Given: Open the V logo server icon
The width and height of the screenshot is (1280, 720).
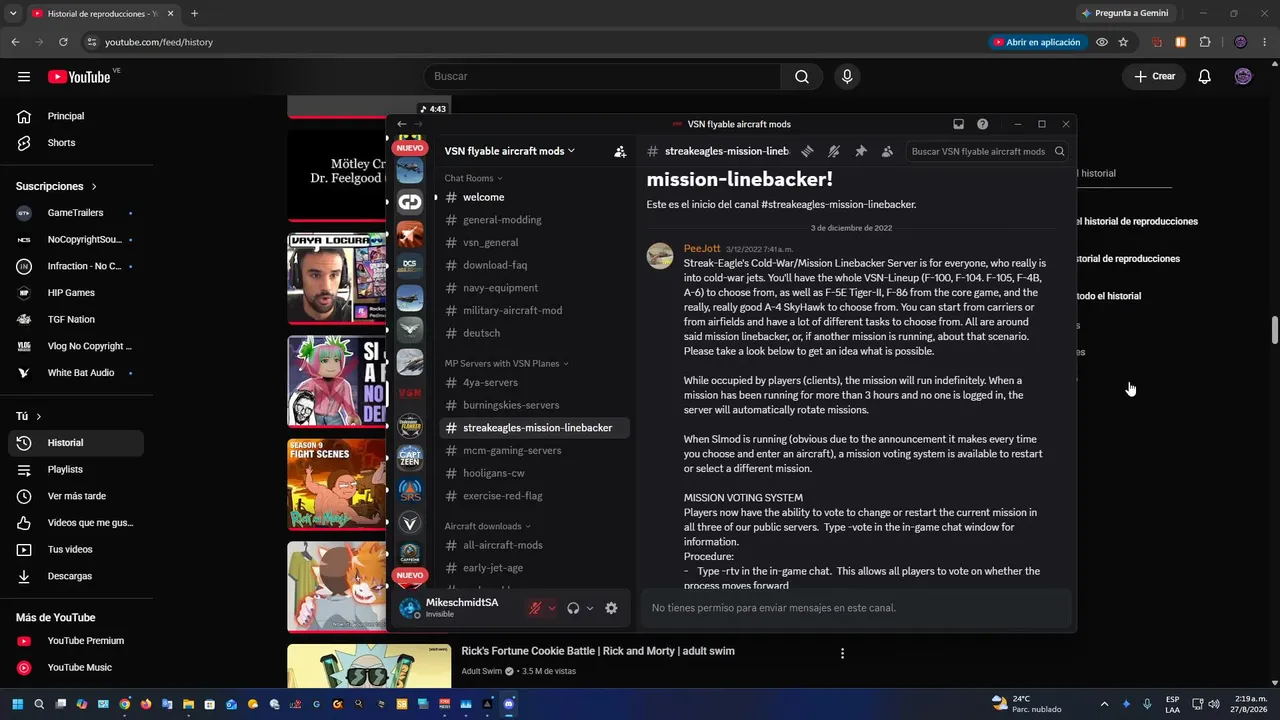Looking at the screenshot, I should click(410, 522).
